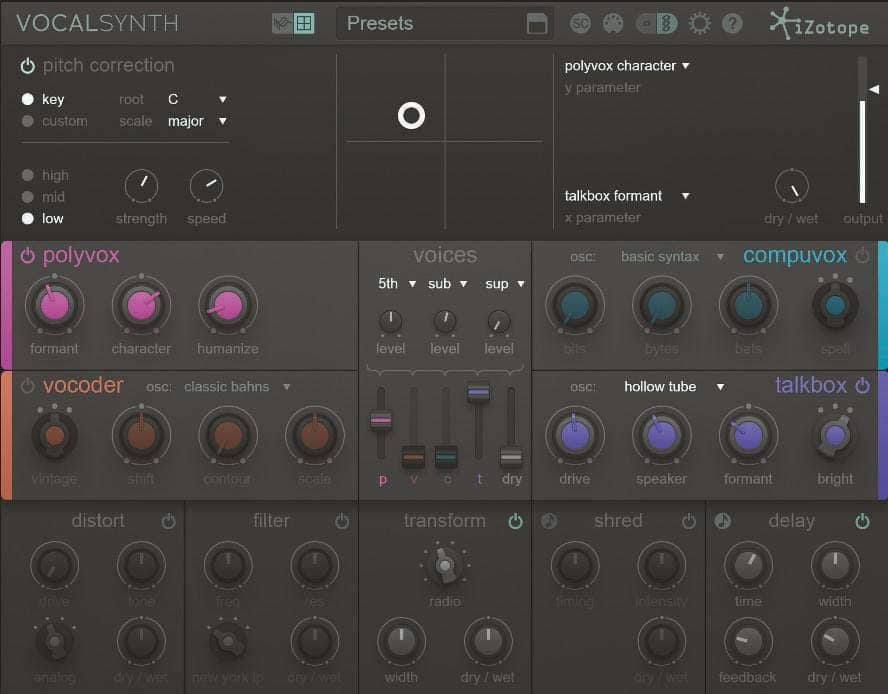Click the polyvox character knob
Viewport: 888px width, 694px height.
[x=141, y=305]
